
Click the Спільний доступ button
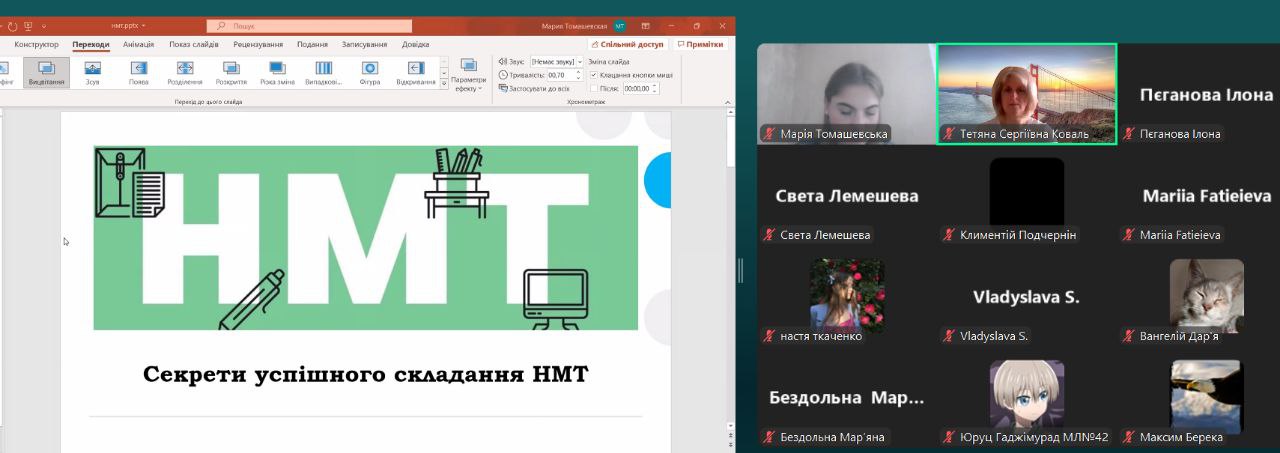tap(627, 45)
